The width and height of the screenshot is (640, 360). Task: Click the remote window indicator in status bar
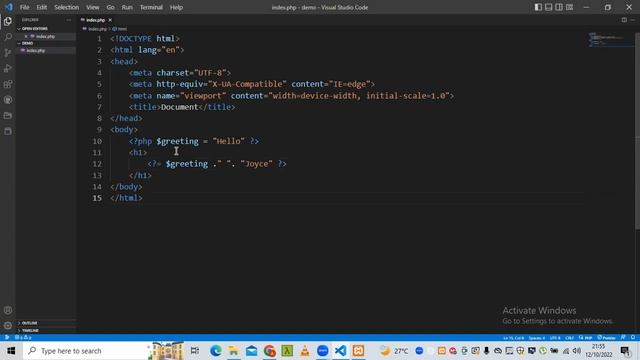(x=7, y=338)
